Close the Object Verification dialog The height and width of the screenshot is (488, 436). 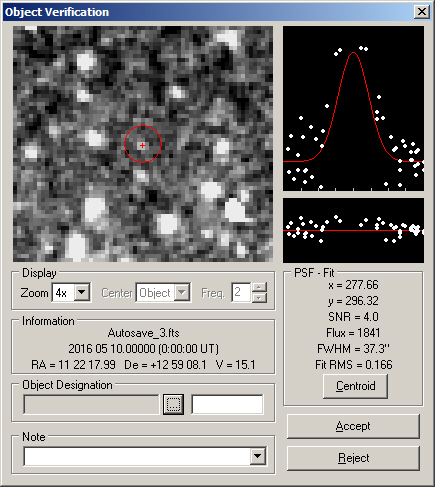point(422,12)
